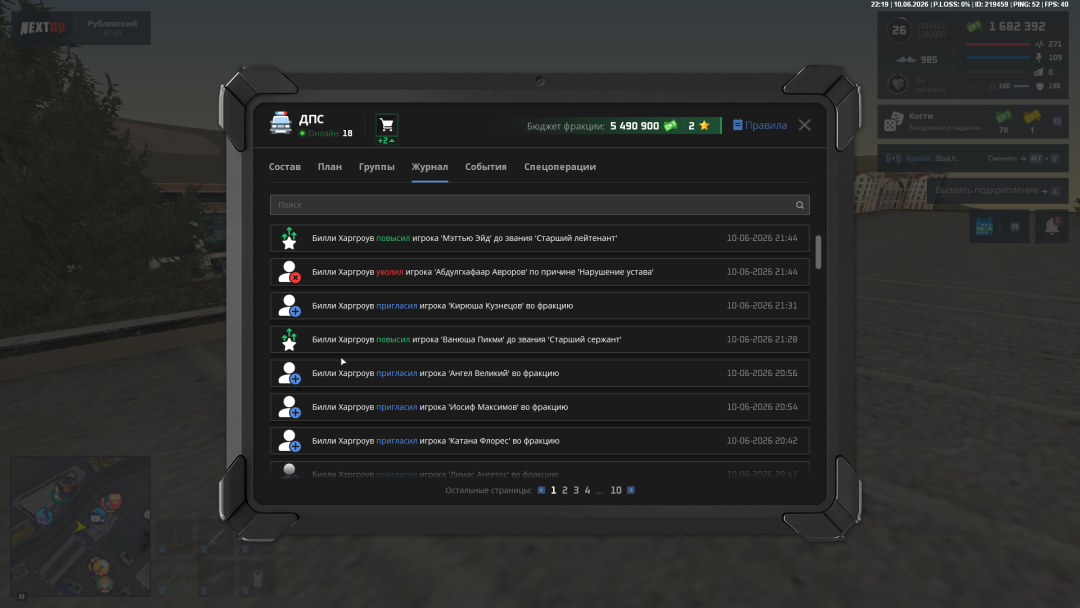Screen dimensions: 1080x608
Task: Click the timestamp '10-06-2026 20:56'
Action: click(x=762, y=373)
